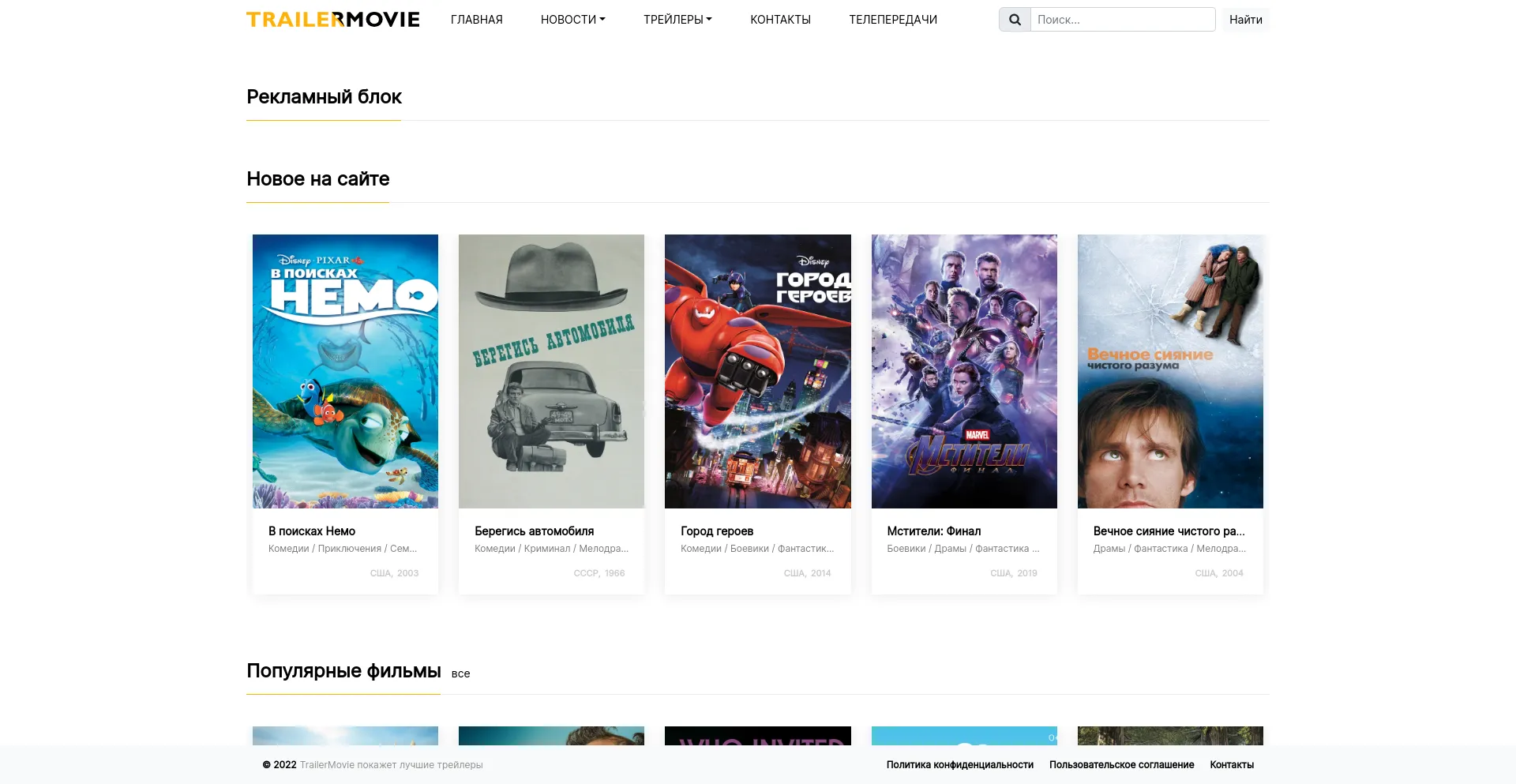
Task: Click the Популярные фильмы heading
Action: tap(343, 671)
